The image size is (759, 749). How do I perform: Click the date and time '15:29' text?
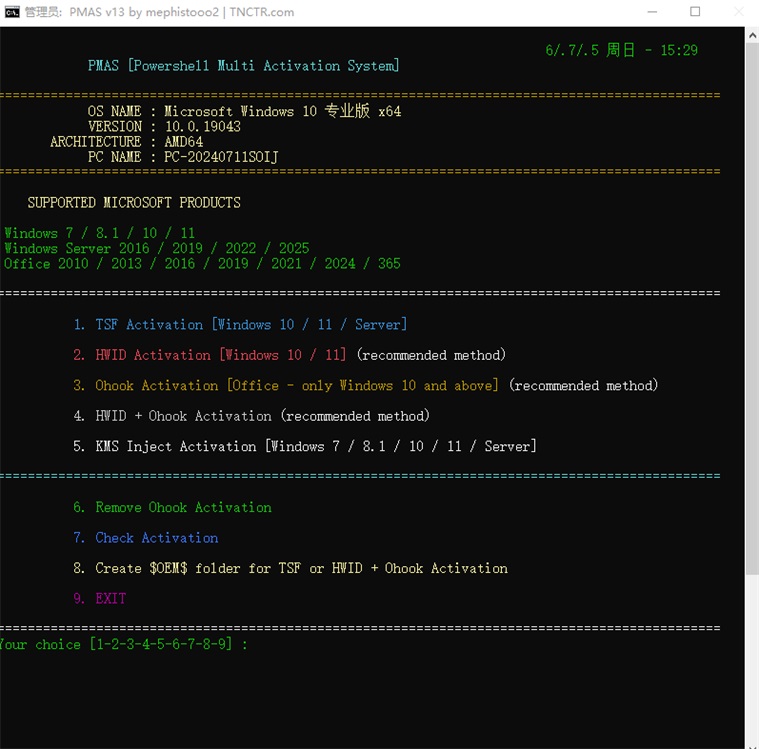(622, 50)
